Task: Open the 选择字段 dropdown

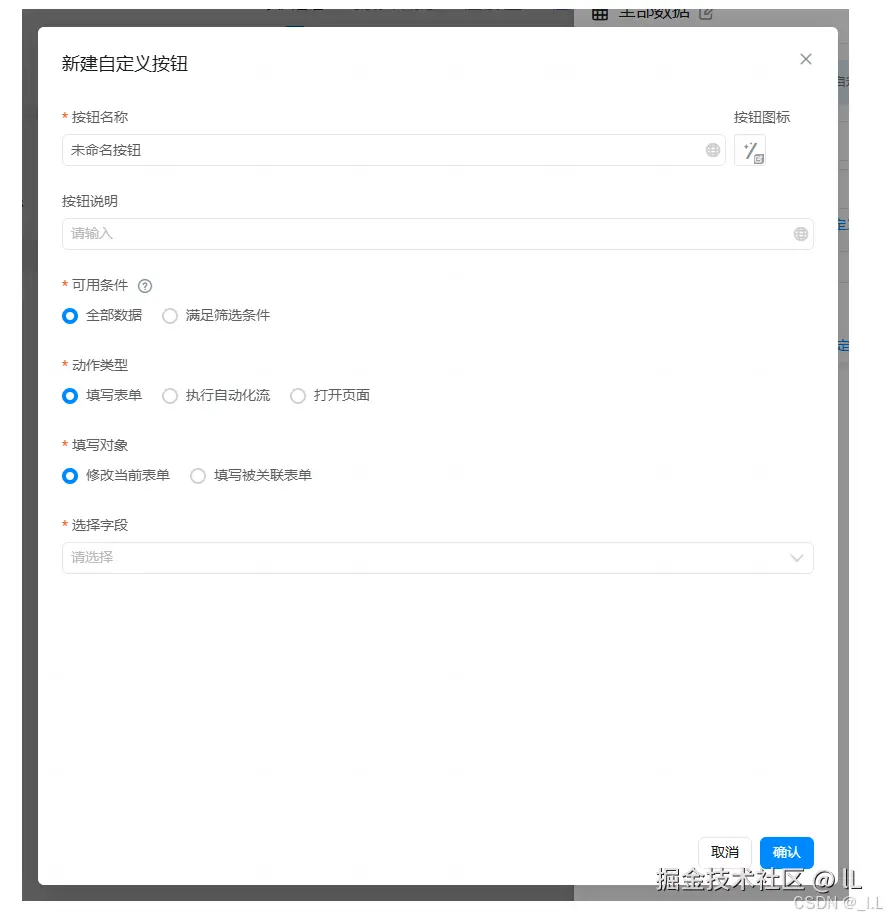Action: (437, 558)
